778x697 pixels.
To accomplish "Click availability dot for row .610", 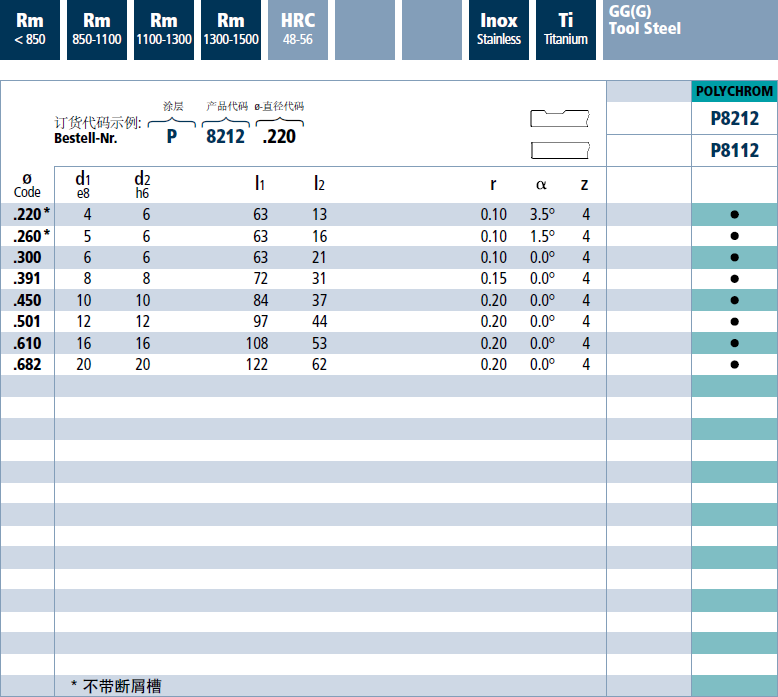I will coord(734,343).
